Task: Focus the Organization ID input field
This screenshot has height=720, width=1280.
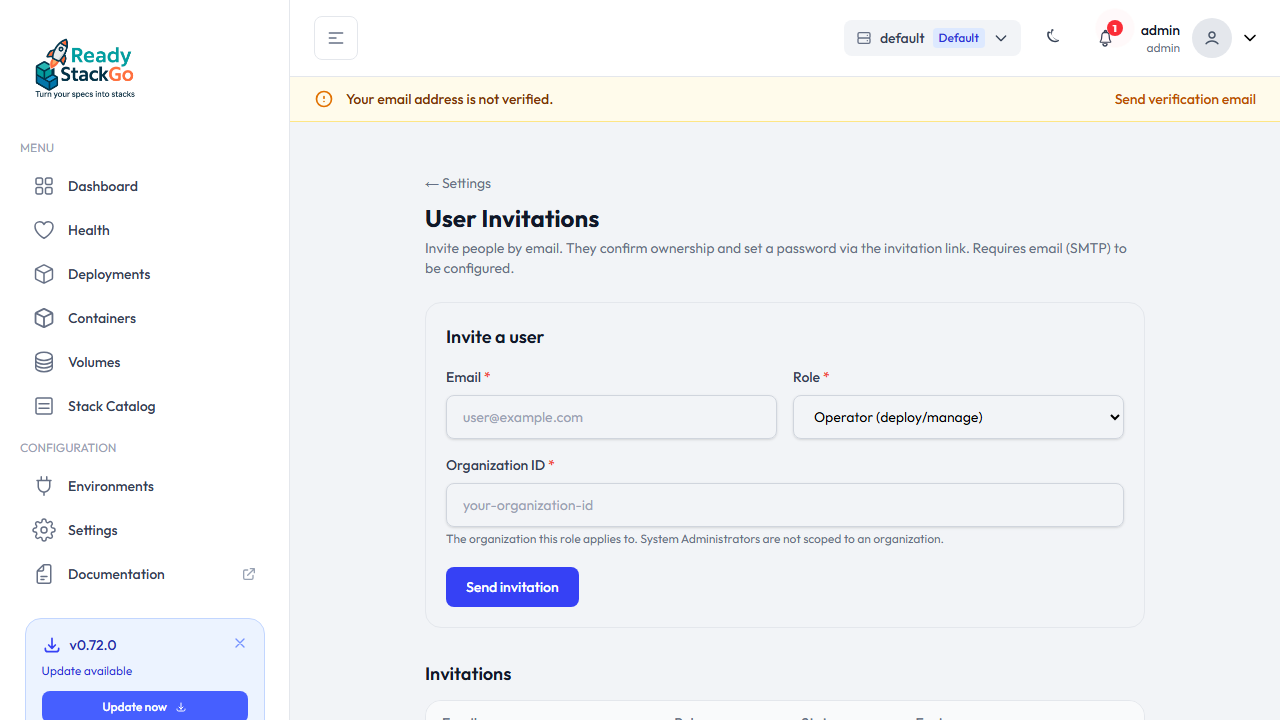Action: tap(785, 505)
